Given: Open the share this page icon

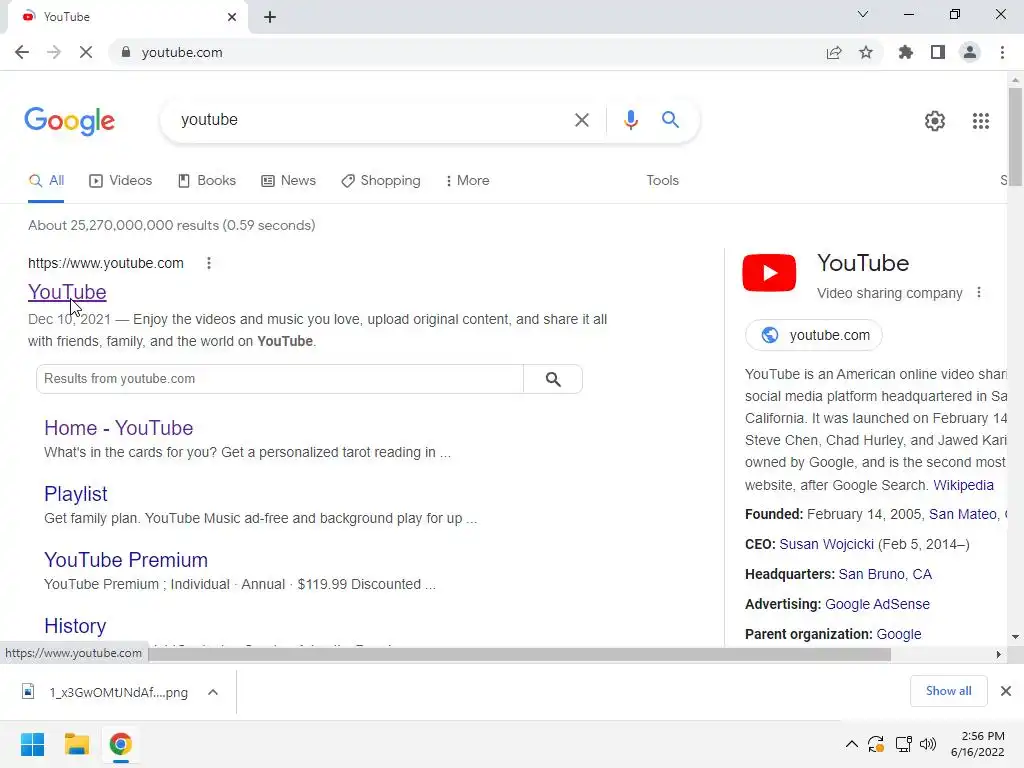Looking at the screenshot, I should coord(834,52).
